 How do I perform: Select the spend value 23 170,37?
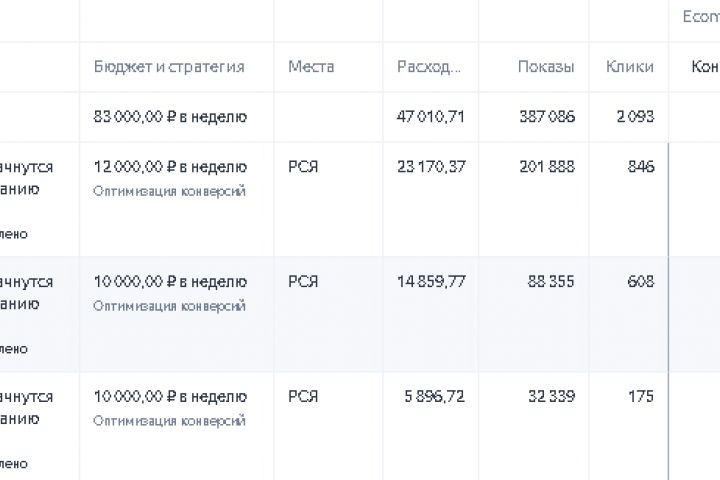pos(430,167)
